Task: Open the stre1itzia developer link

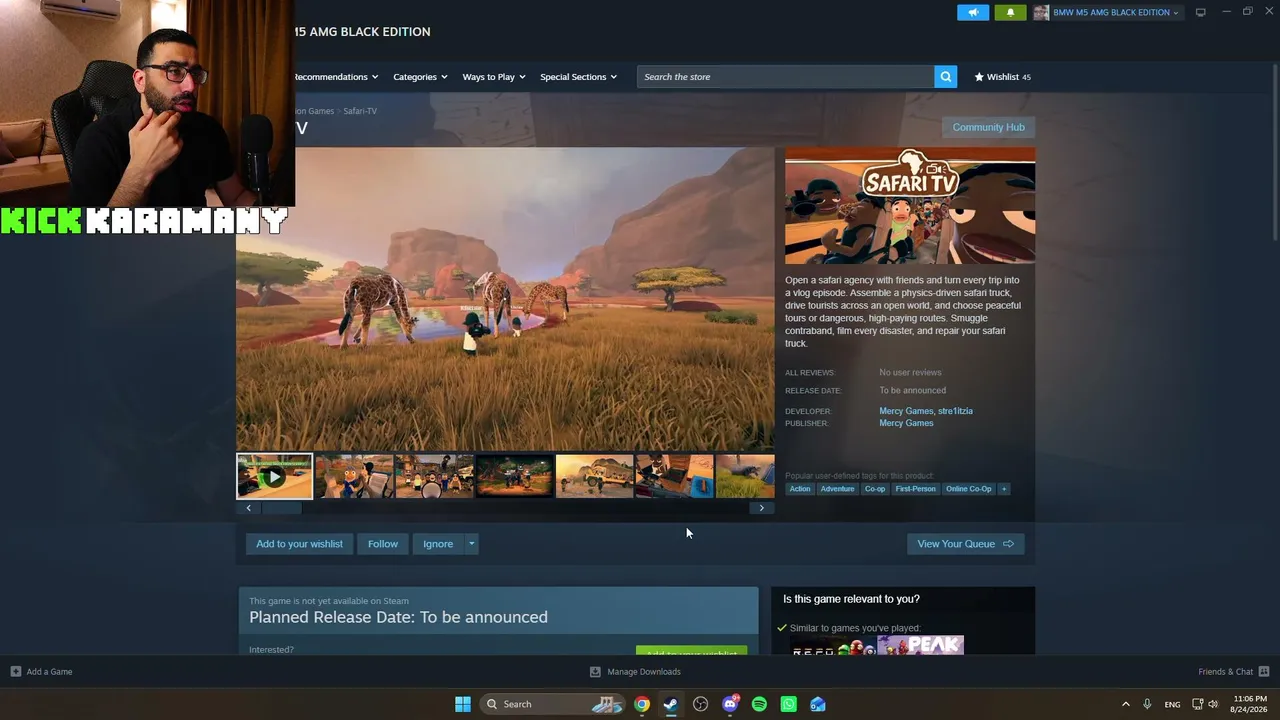Action: click(955, 411)
